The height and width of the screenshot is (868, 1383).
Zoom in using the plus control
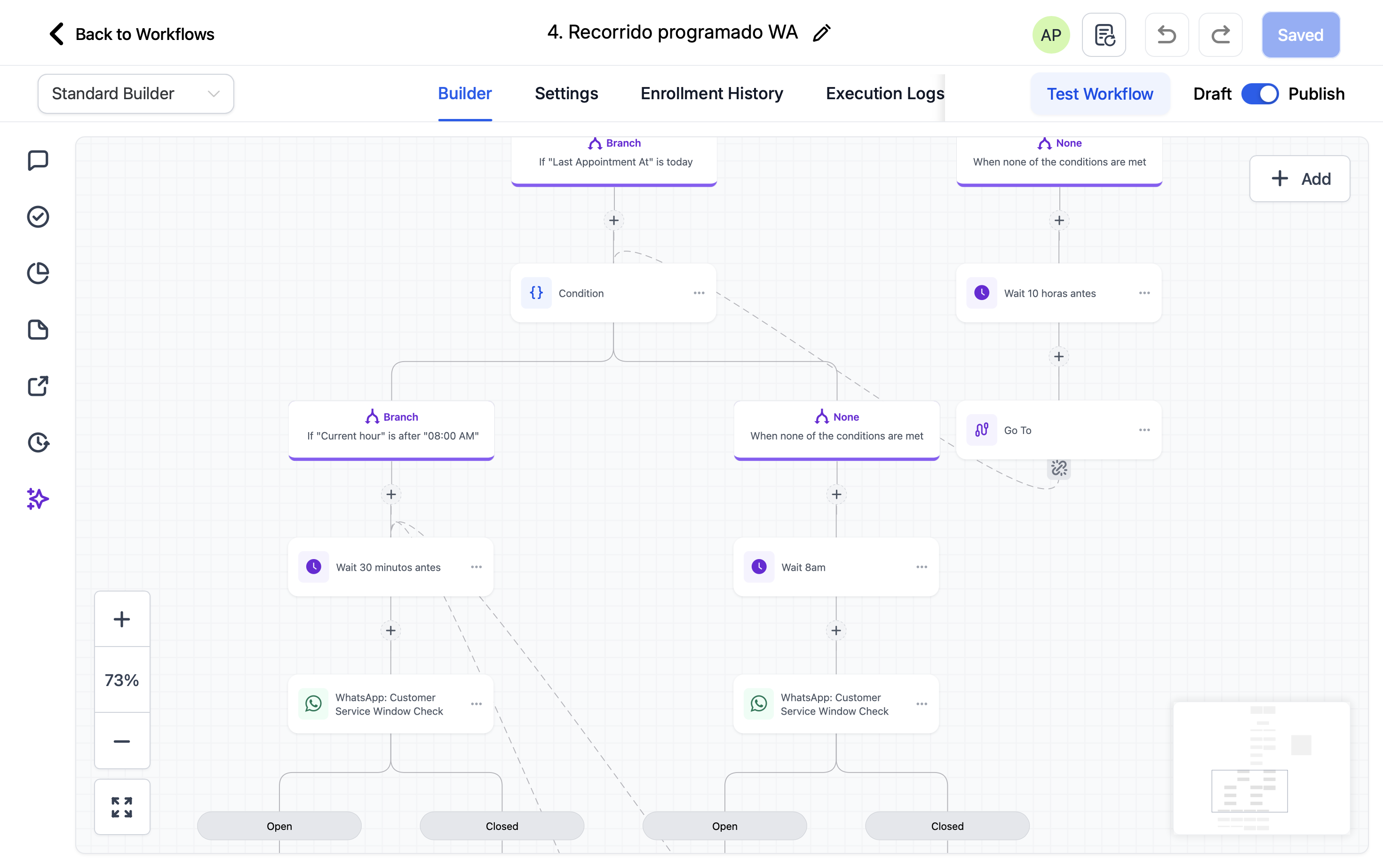point(122,618)
